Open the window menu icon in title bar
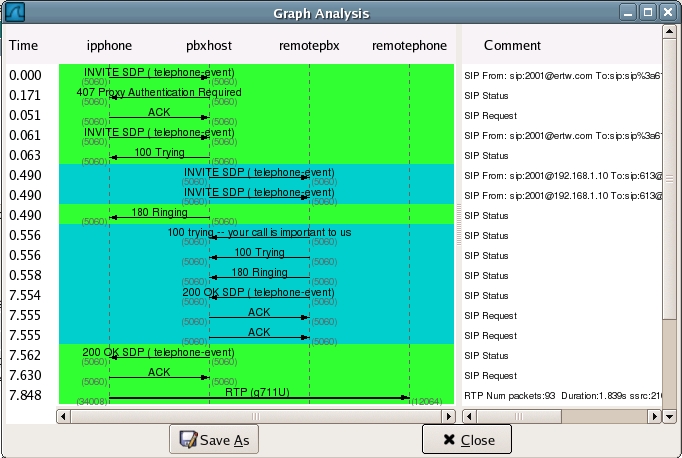 [x=14, y=13]
